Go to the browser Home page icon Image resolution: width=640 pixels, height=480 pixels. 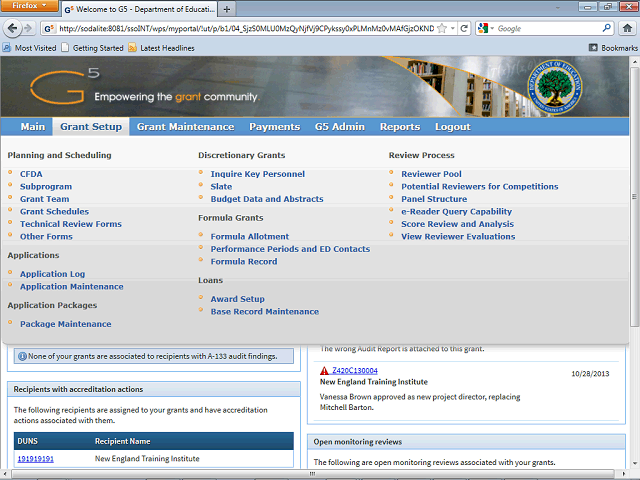click(x=627, y=28)
